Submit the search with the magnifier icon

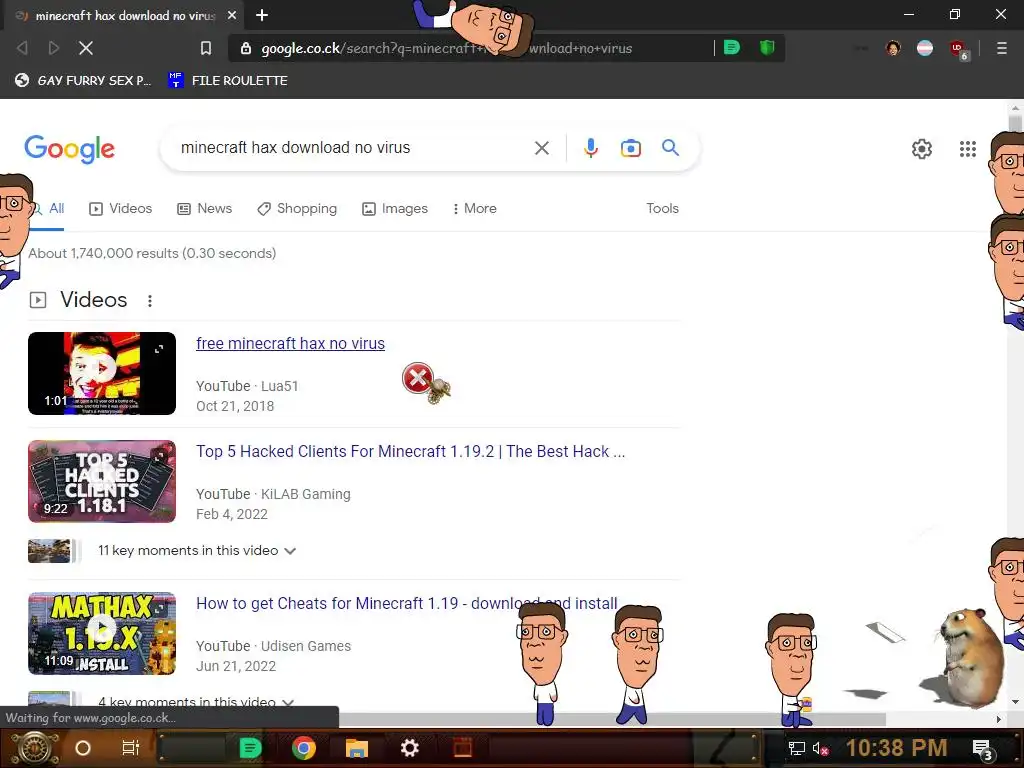670,148
